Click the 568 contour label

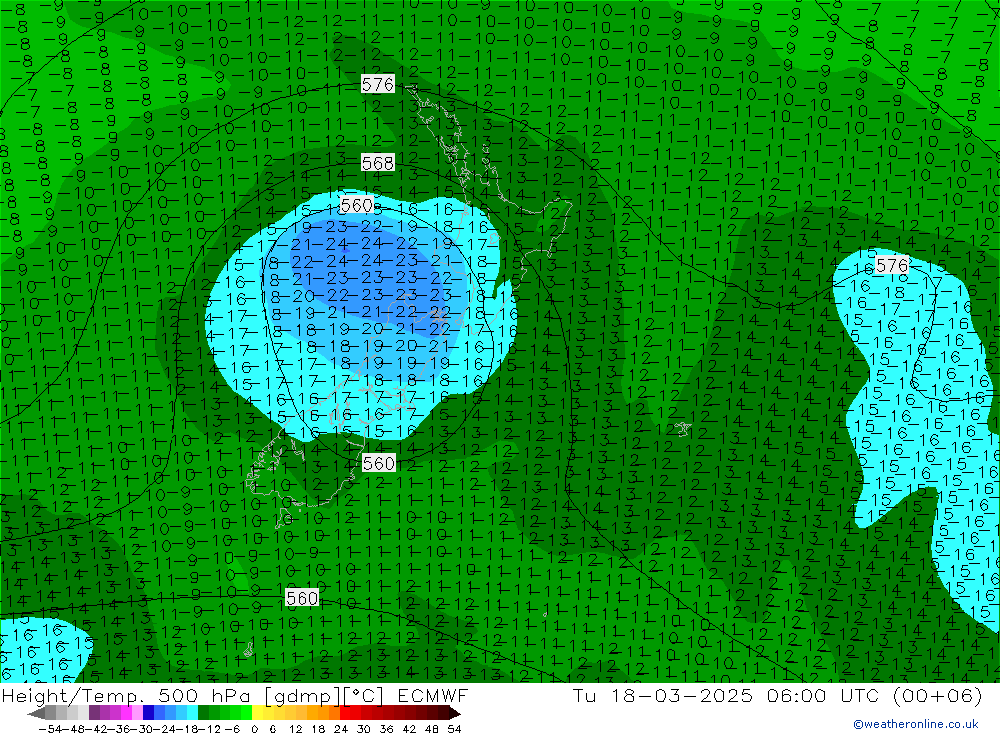pyautogui.click(x=378, y=162)
